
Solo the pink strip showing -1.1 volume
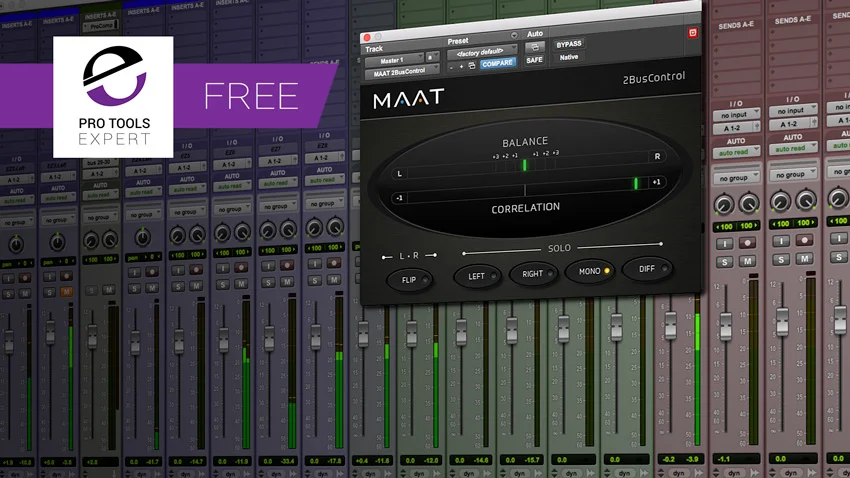[725, 262]
